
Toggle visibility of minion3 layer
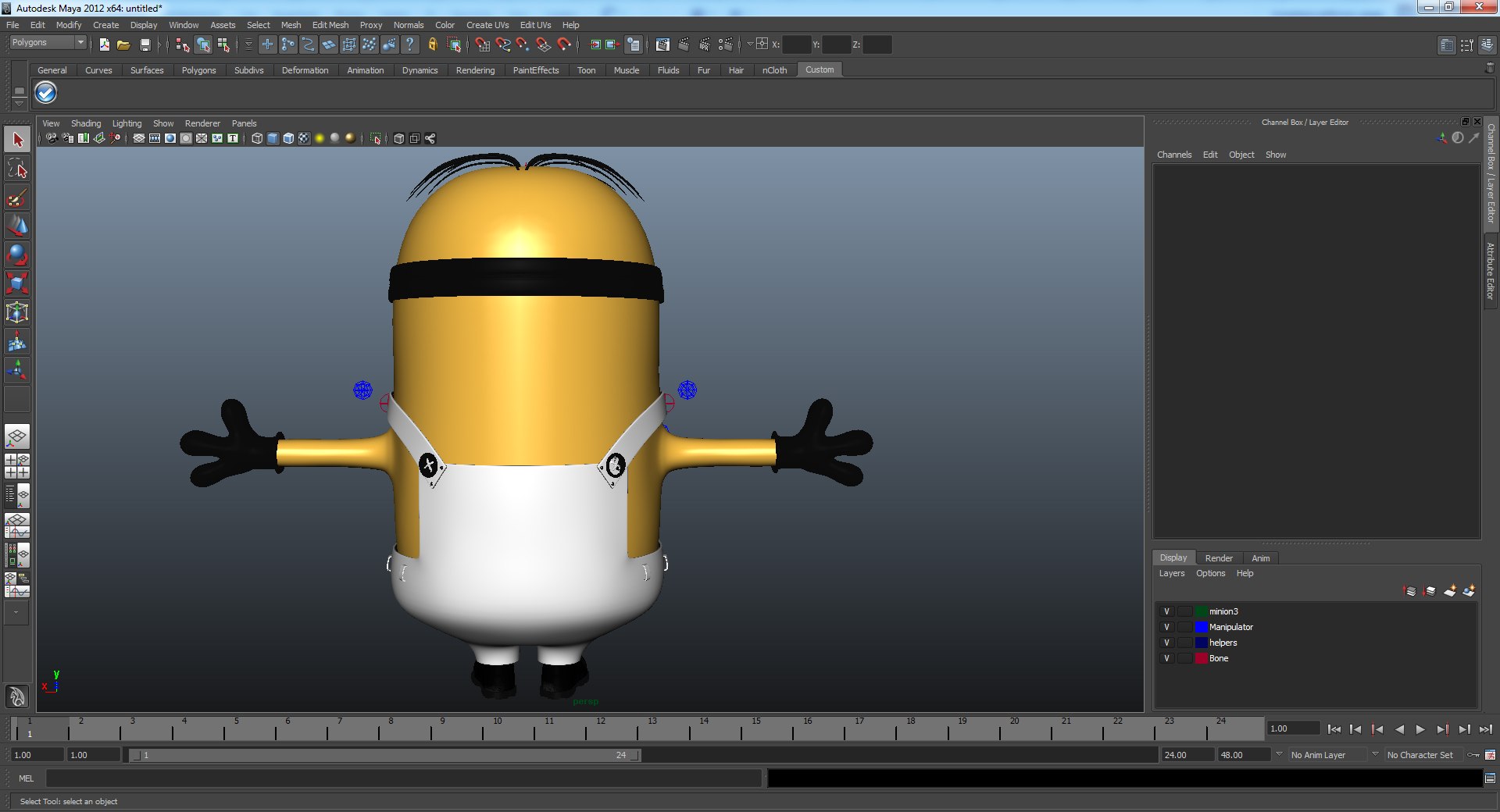point(1166,611)
